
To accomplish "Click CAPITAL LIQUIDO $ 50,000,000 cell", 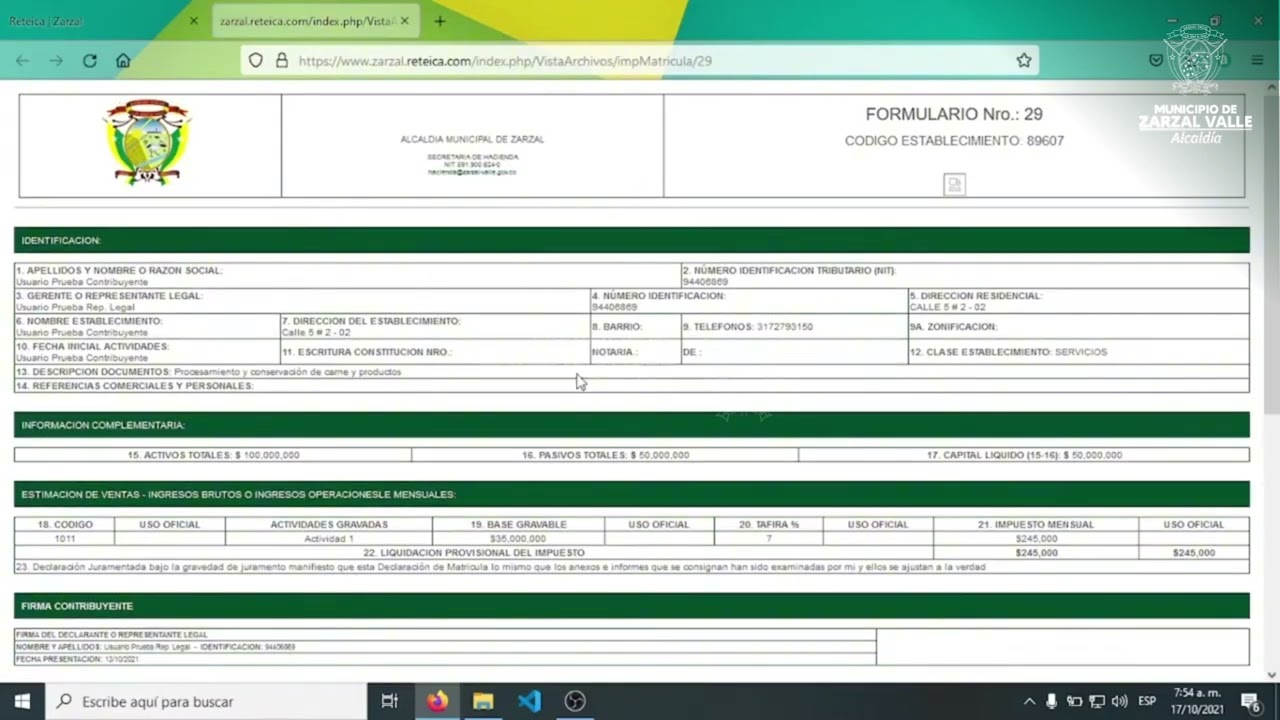I will (x=1024, y=455).
